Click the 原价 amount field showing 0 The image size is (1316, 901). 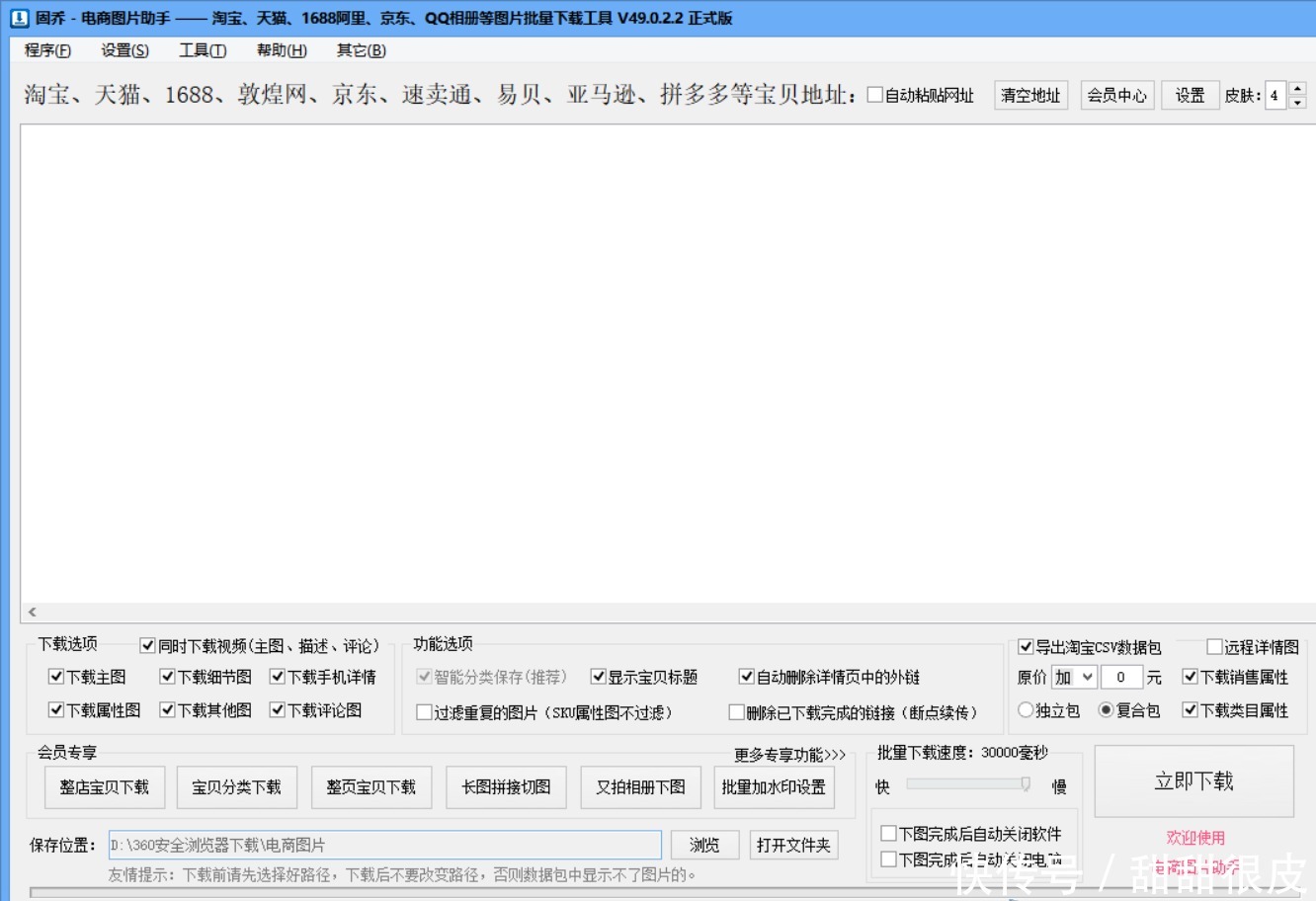point(1122,677)
